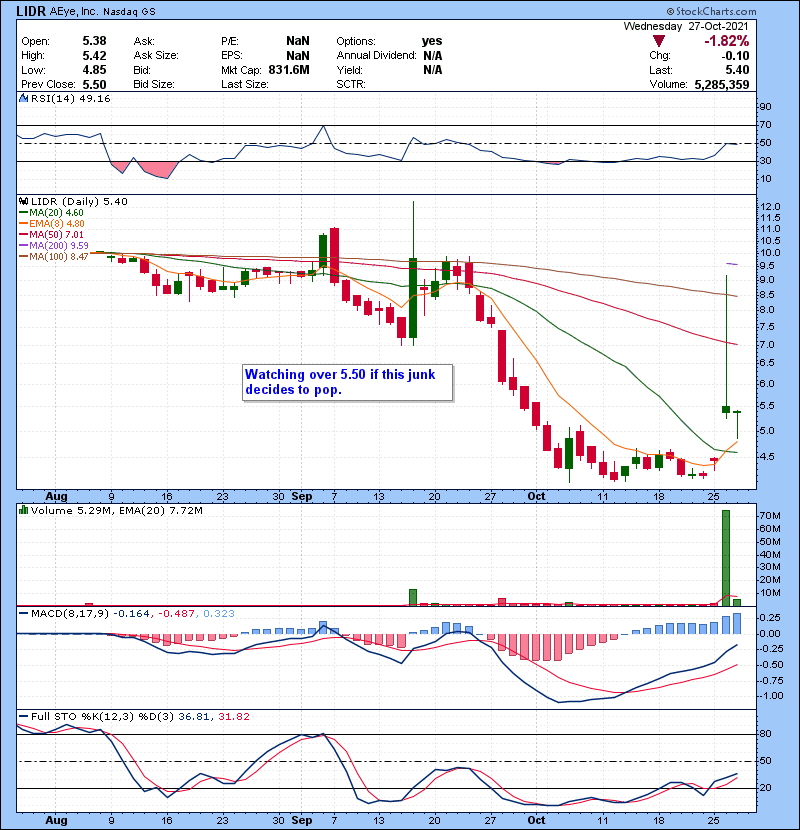The width and height of the screenshot is (800, 830).
Task: Click the red down-triangle next to -1.82%
Action: pyautogui.click(x=659, y=41)
